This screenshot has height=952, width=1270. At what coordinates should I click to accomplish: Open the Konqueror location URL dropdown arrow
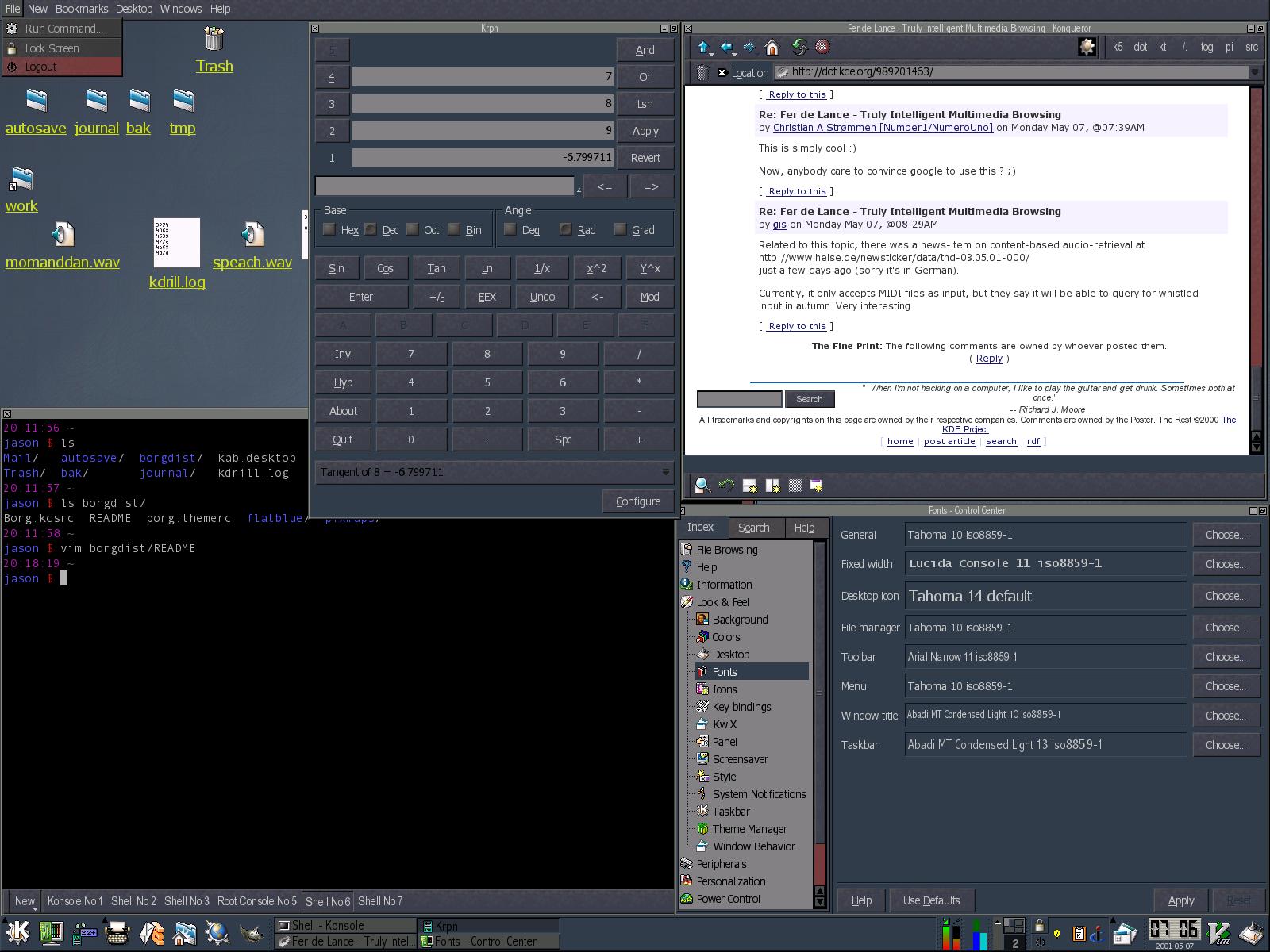(1254, 72)
